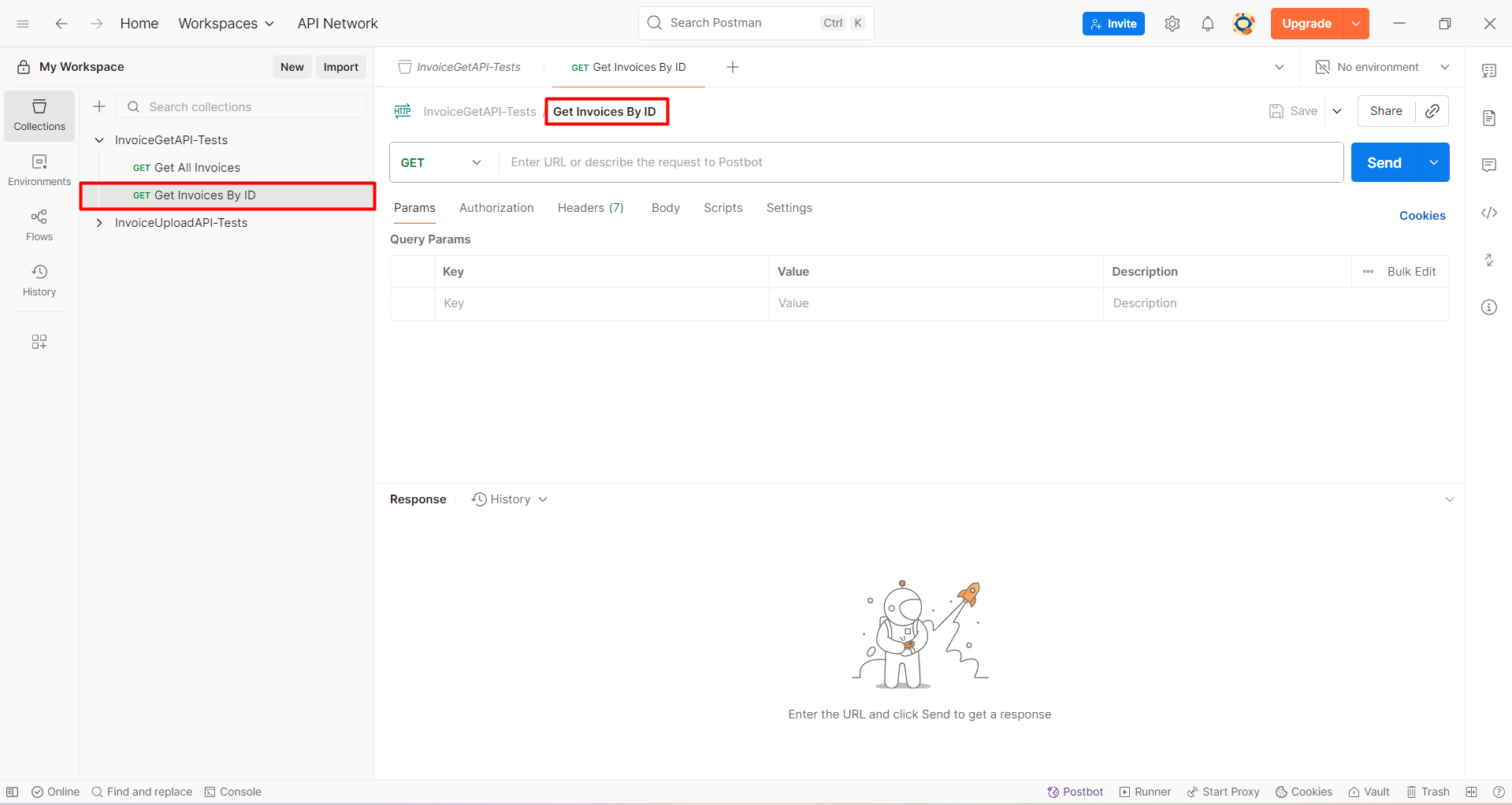
Task: Open the Headers tab
Action: click(590, 208)
